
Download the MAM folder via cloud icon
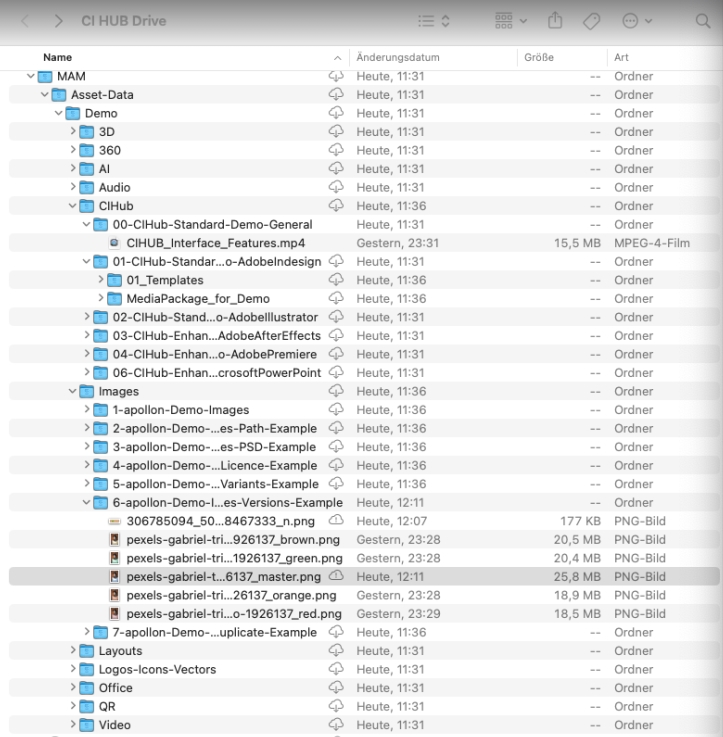click(336, 76)
